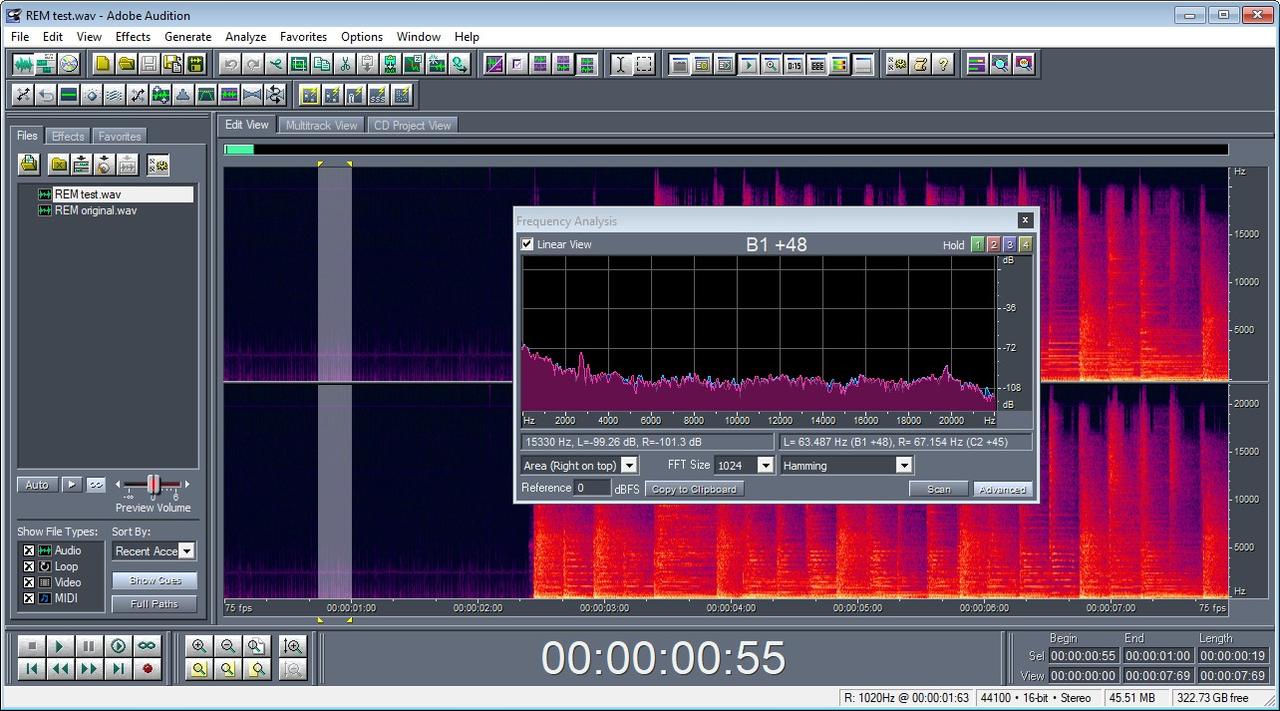Viewport: 1280px width, 711px height.
Task: Click the Reverse effect icon in second toolbar
Action: pos(45,94)
